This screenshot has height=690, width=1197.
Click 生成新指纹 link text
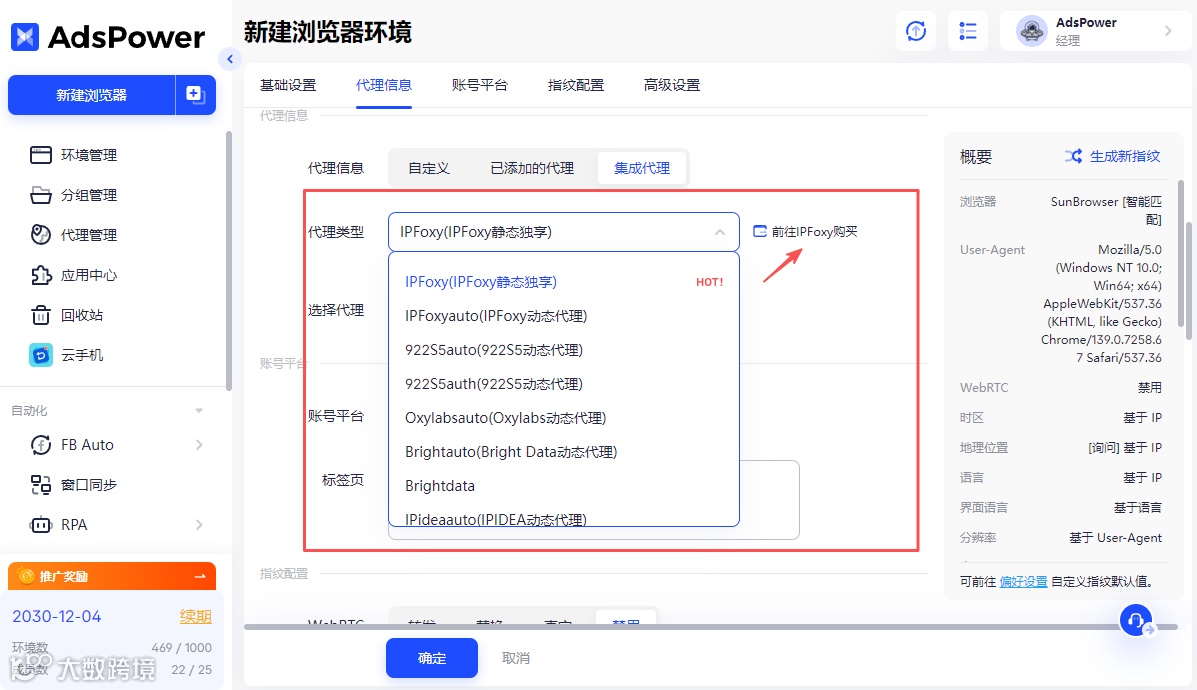click(x=1124, y=156)
